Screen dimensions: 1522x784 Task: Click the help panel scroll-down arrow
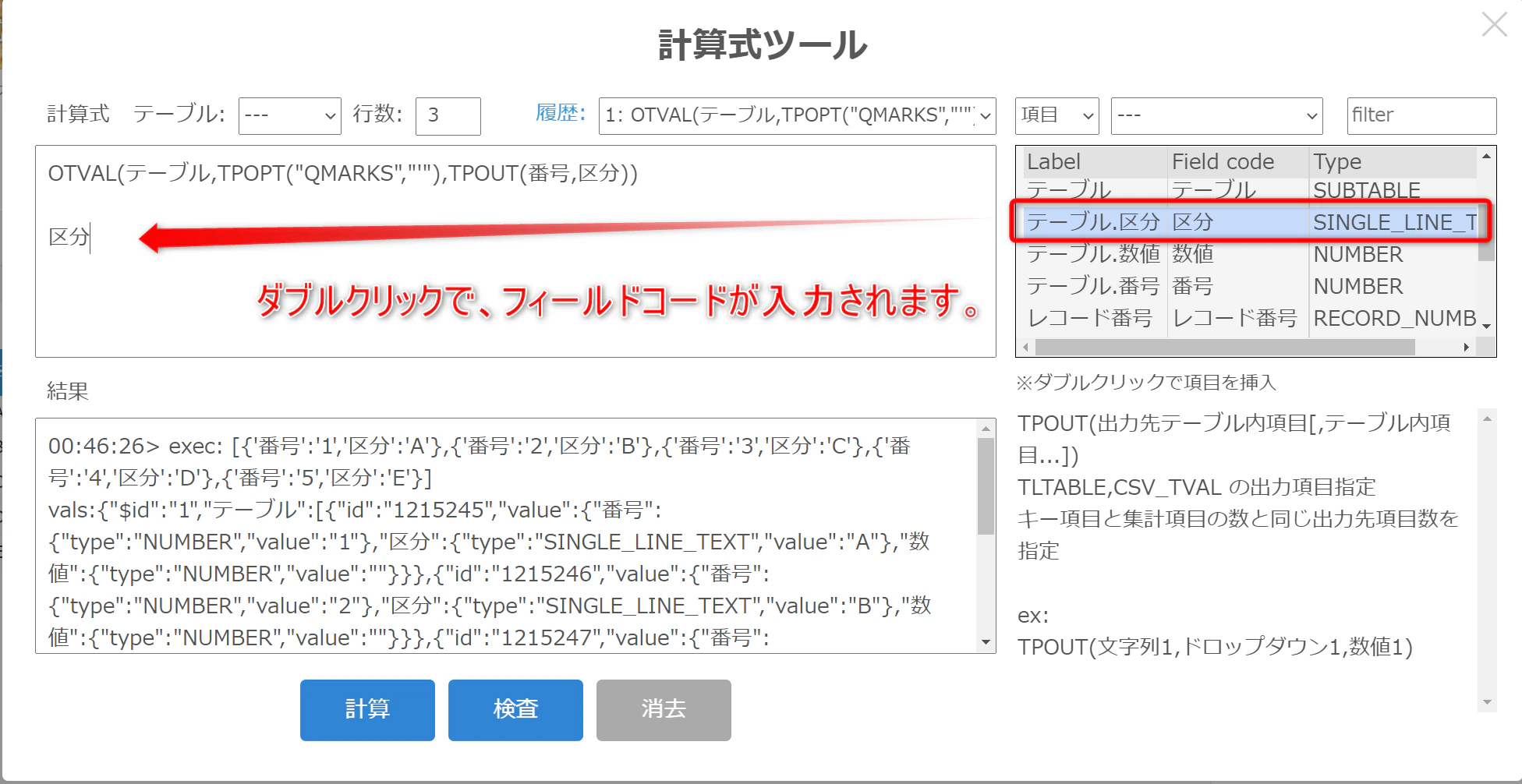tap(1487, 702)
